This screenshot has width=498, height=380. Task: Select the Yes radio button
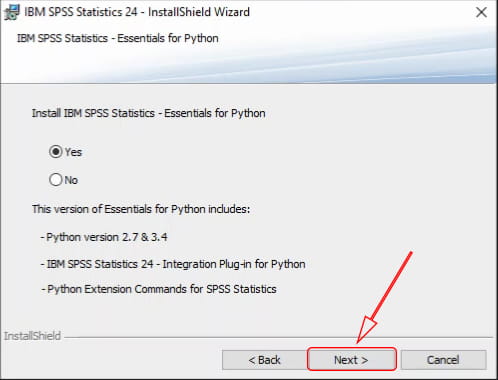[x=56, y=152]
